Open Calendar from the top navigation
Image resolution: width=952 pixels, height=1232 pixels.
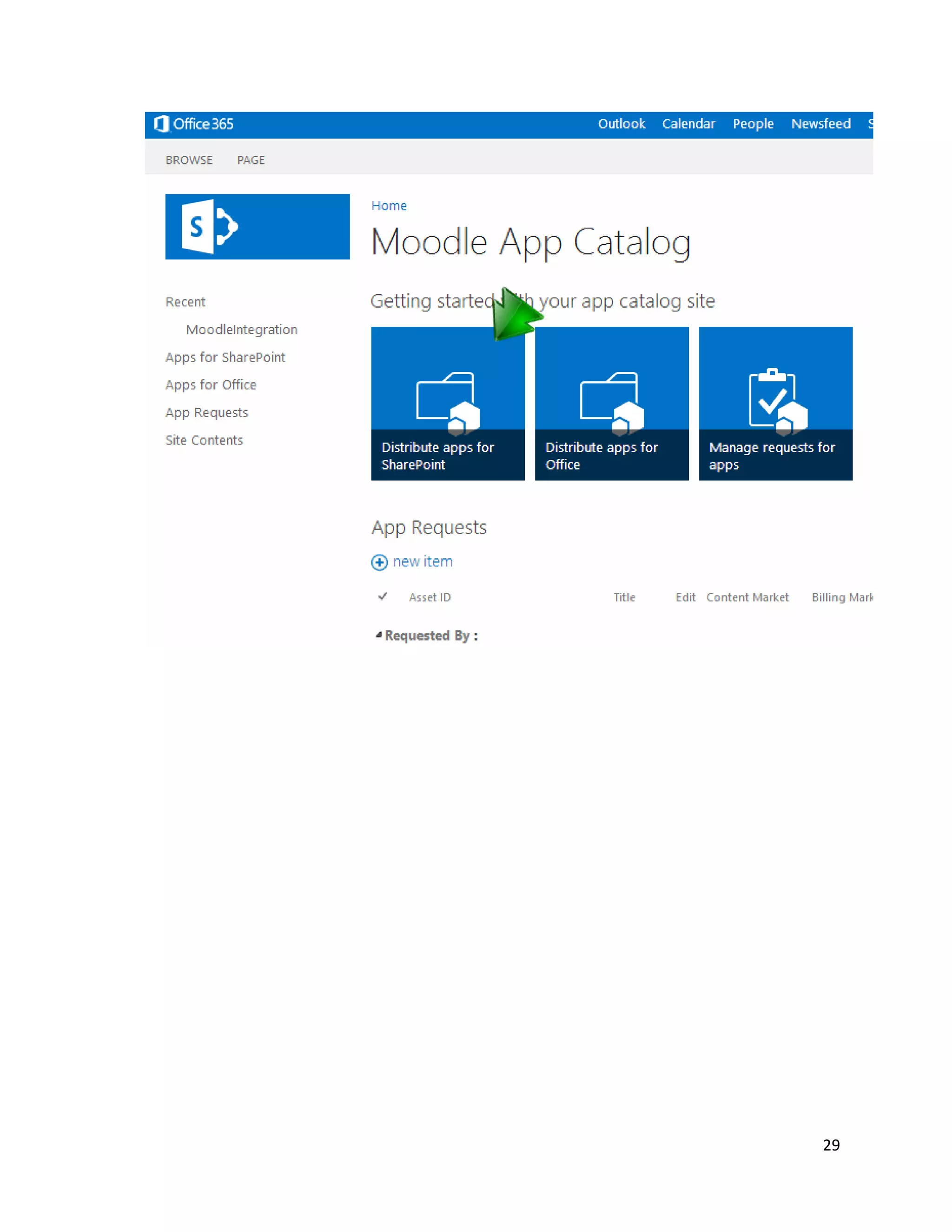(688, 124)
